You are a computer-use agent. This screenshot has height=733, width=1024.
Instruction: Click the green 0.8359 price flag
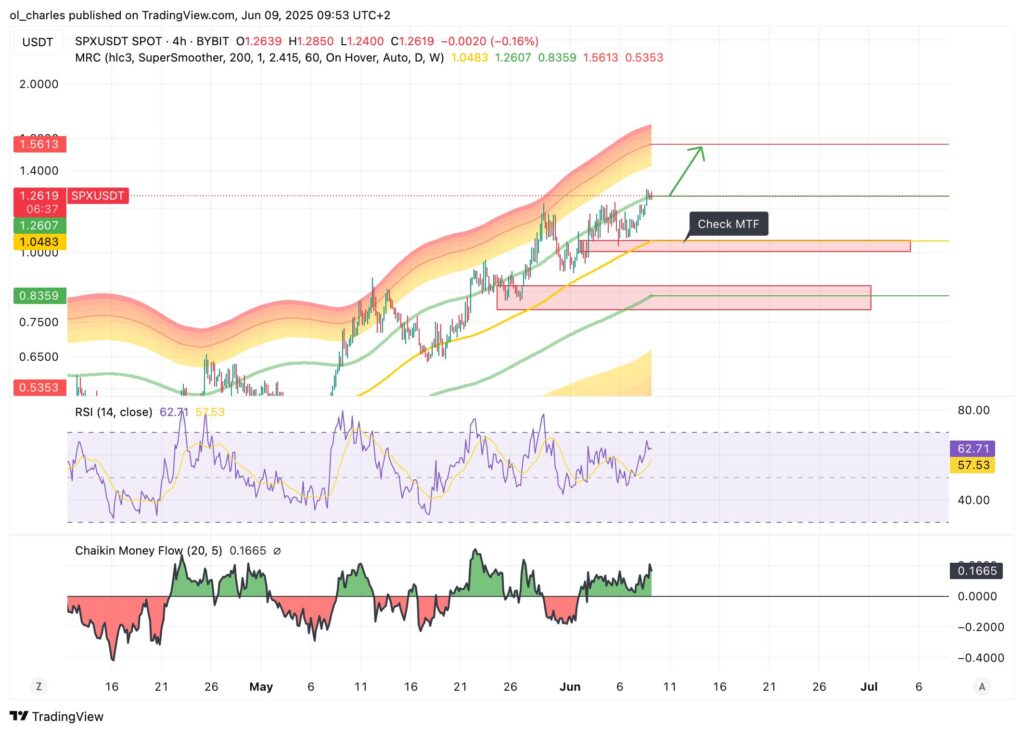[x=38, y=295]
